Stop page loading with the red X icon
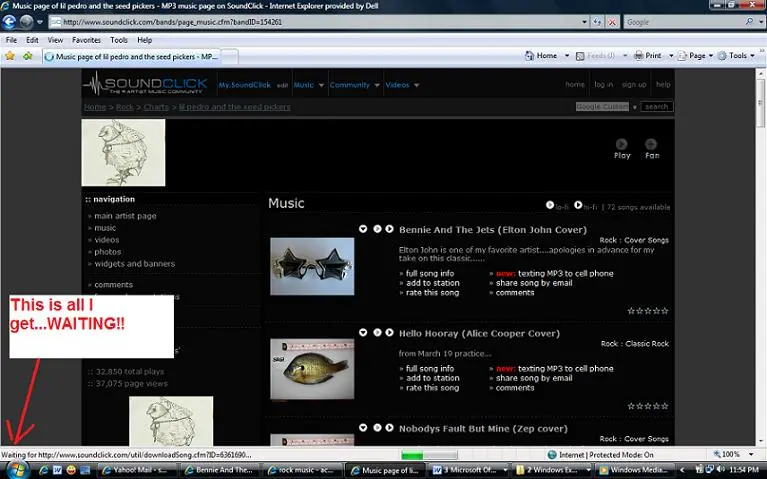This screenshot has width=767, height=479. 611,22
